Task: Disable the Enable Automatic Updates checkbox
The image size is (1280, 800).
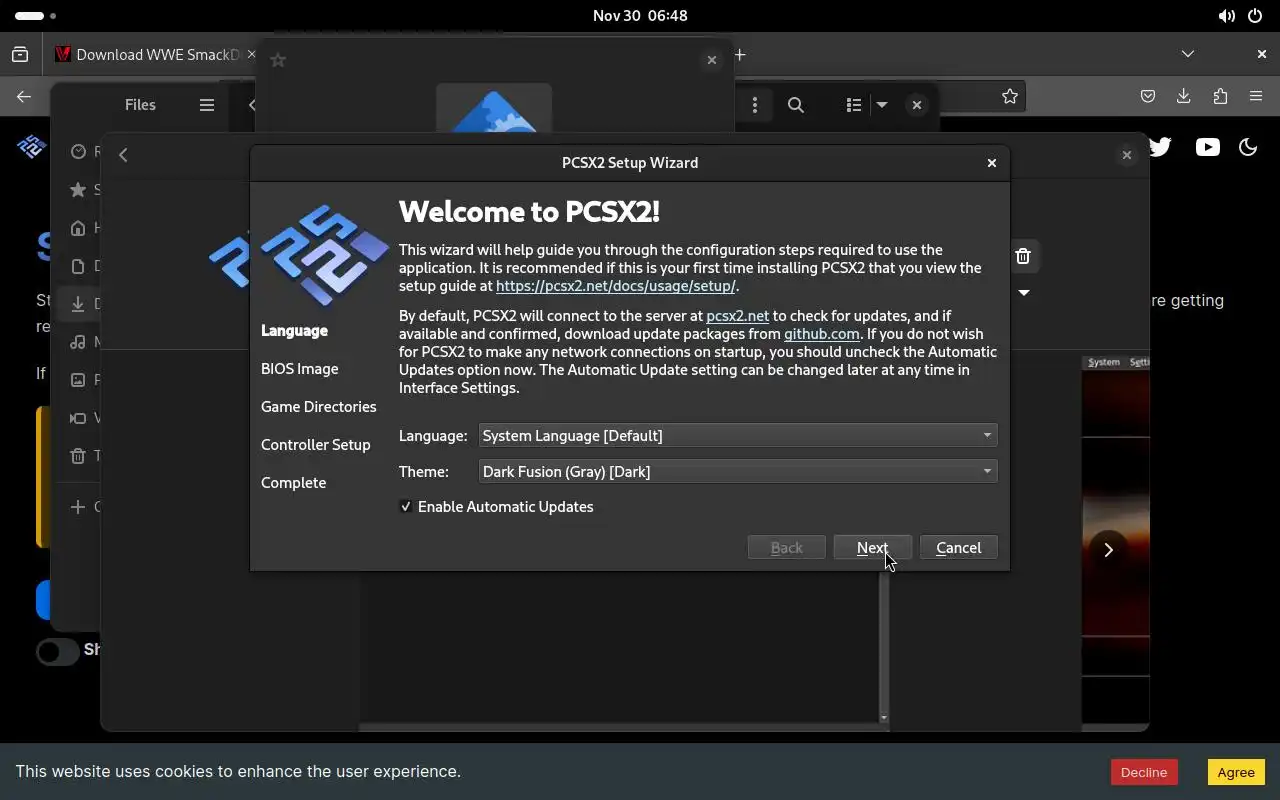Action: pyautogui.click(x=406, y=507)
